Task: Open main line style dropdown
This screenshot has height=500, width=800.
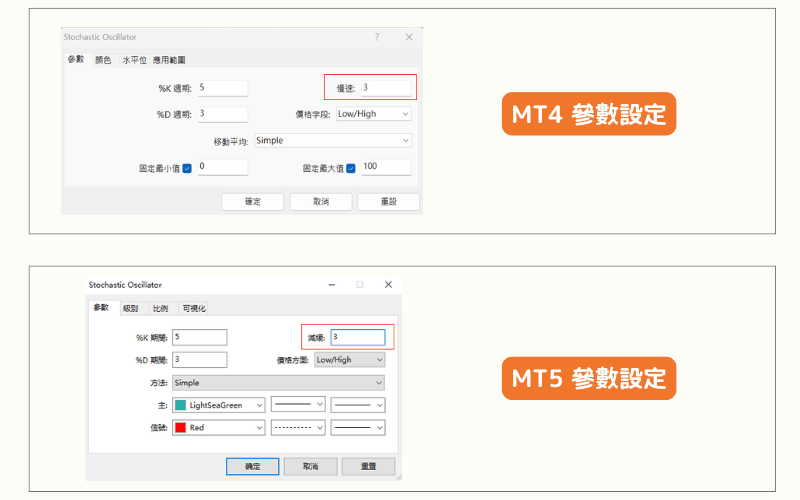Action: [x=298, y=405]
